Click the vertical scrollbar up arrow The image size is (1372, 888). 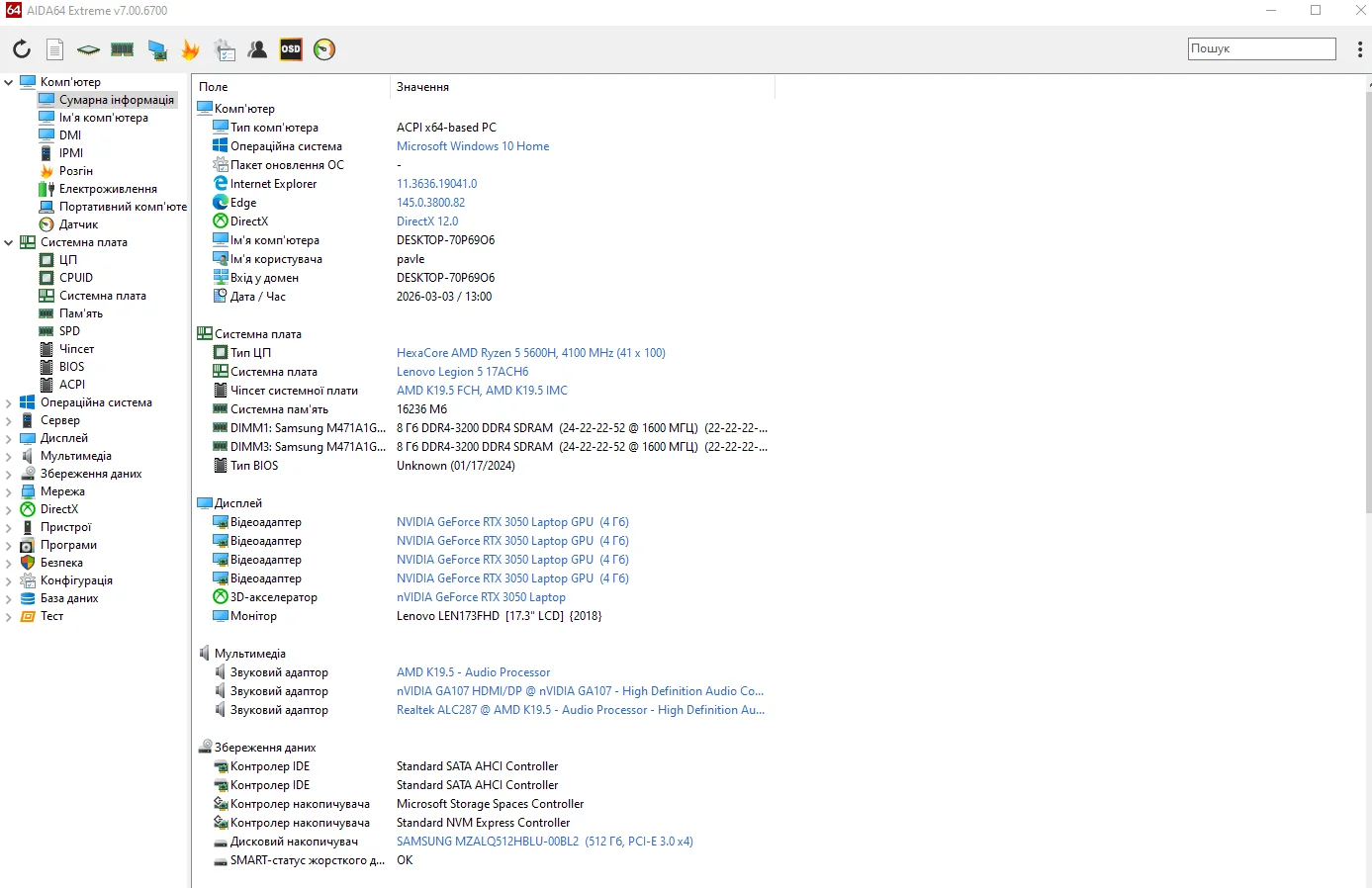(1368, 86)
